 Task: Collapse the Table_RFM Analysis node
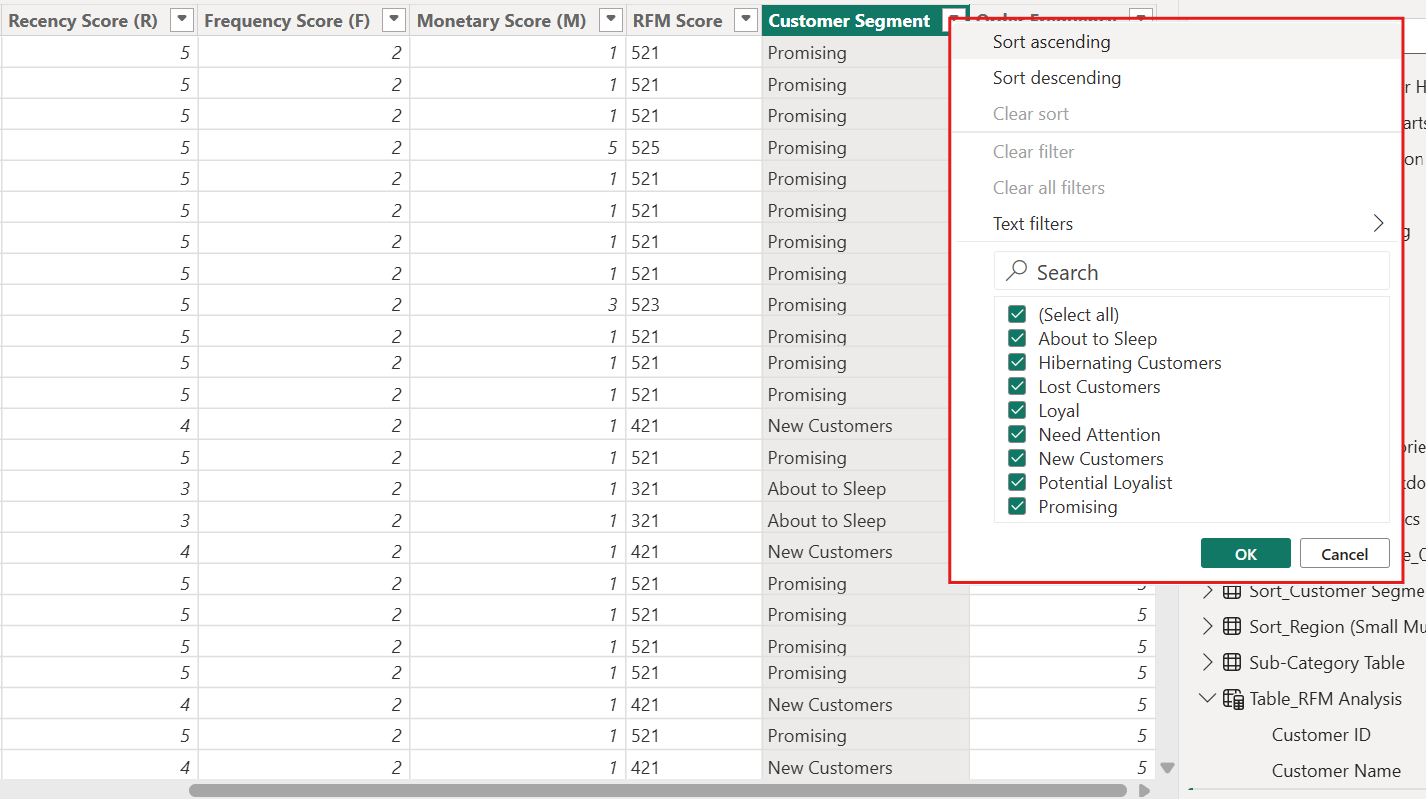(1207, 698)
